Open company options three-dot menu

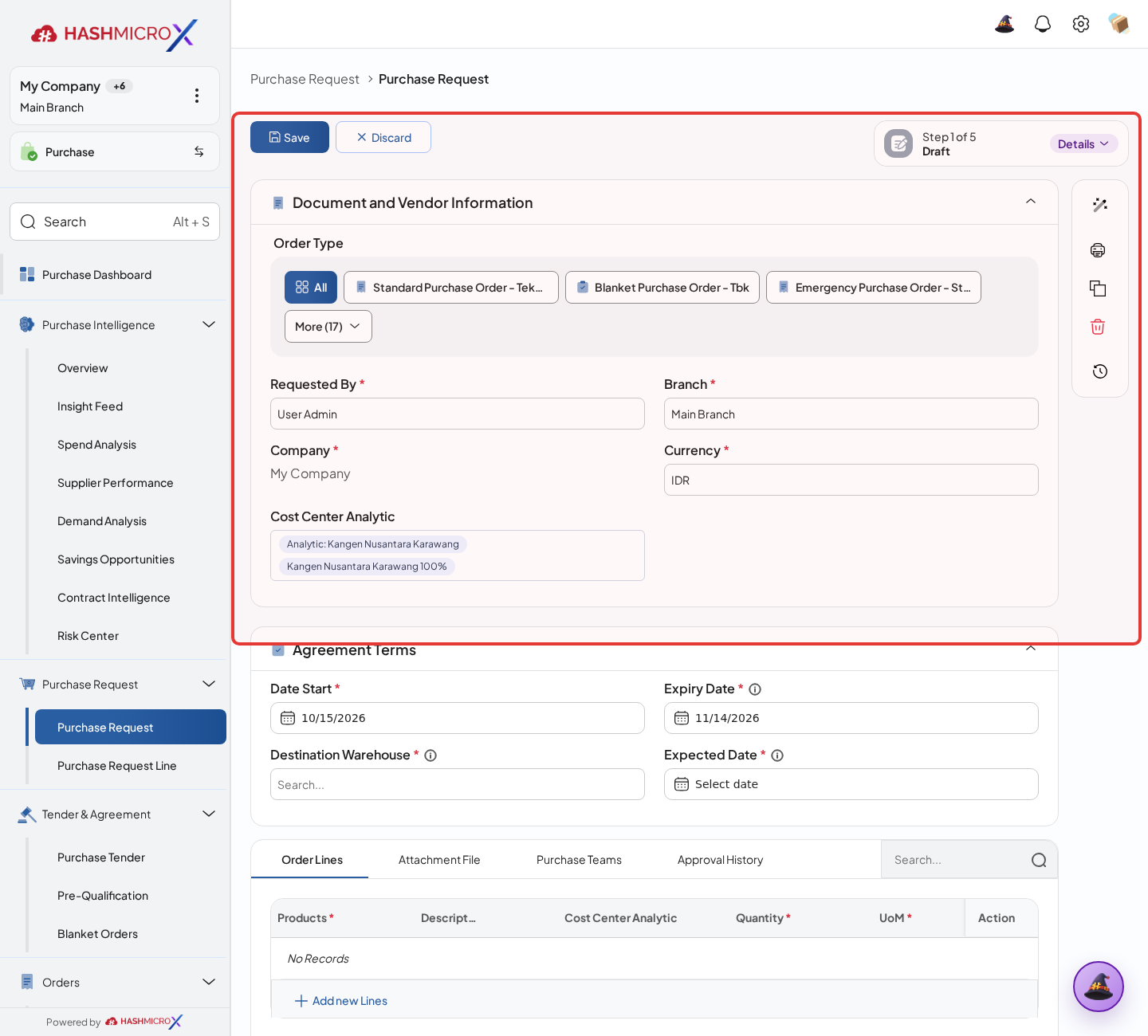(197, 96)
